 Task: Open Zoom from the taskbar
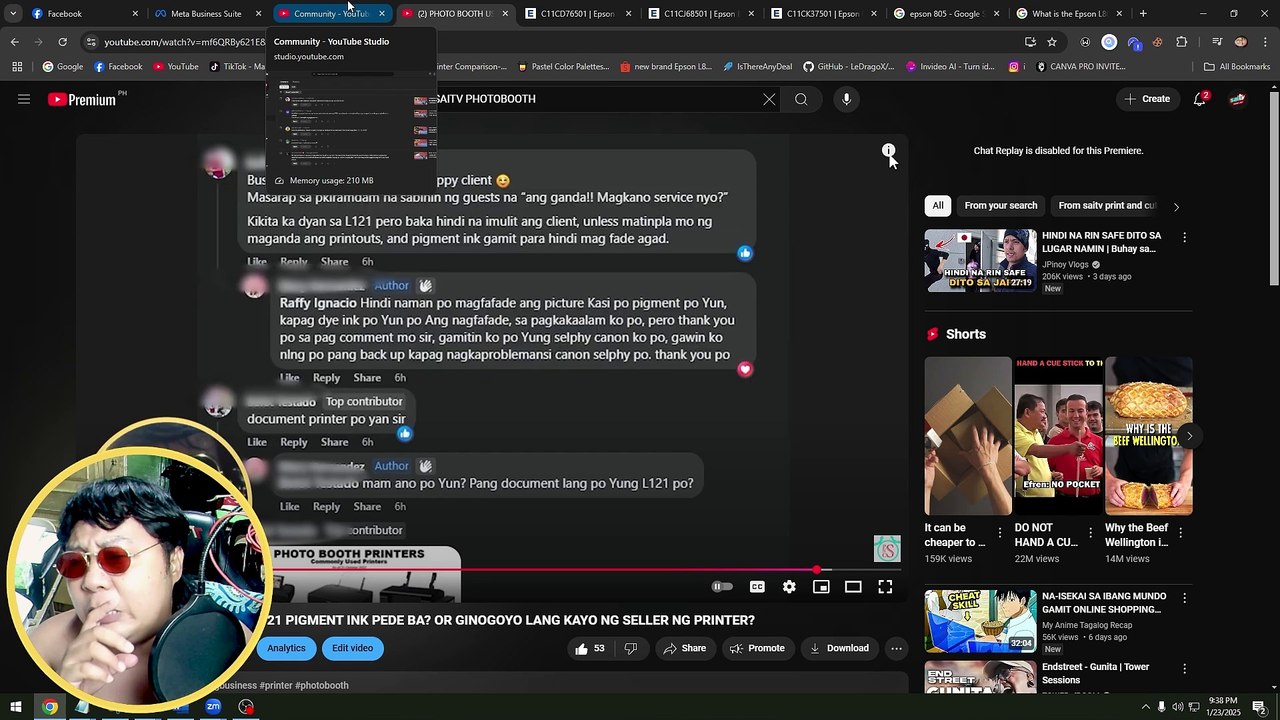[x=213, y=707]
